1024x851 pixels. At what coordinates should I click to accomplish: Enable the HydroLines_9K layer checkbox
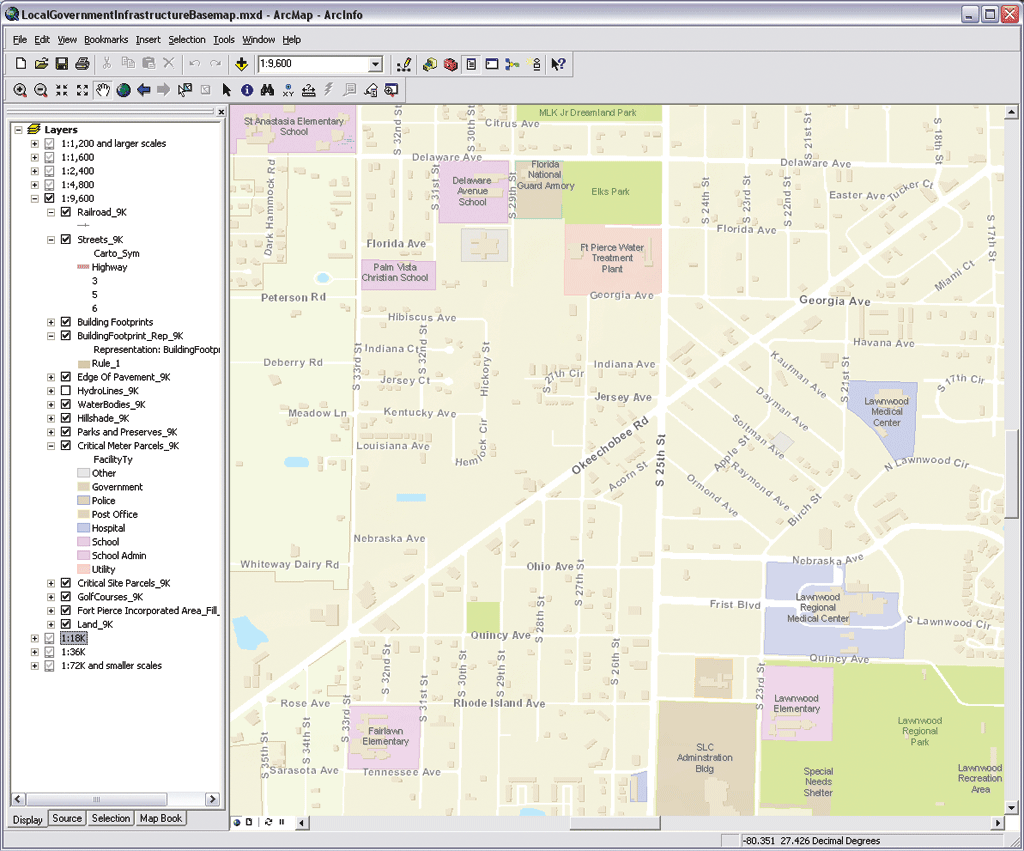(x=66, y=391)
